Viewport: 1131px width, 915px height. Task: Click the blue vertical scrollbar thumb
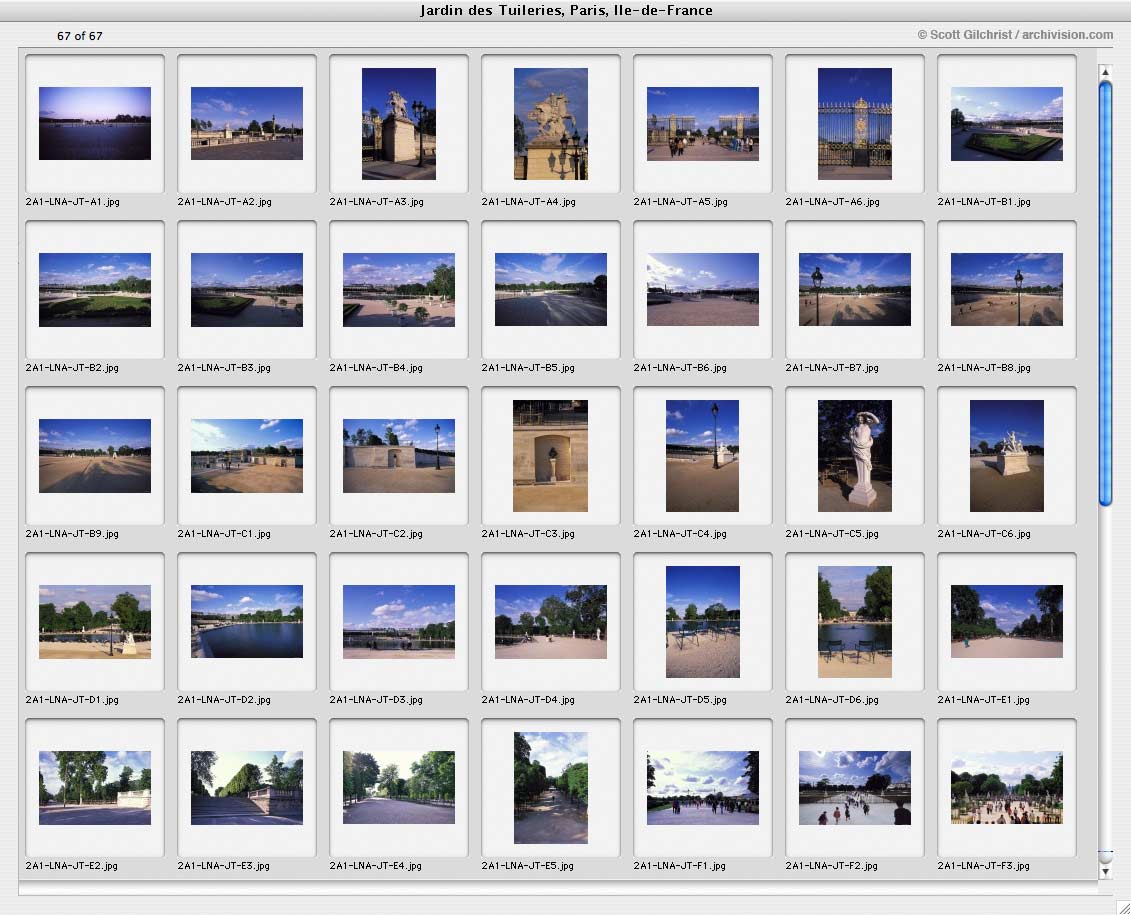click(1105, 294)
